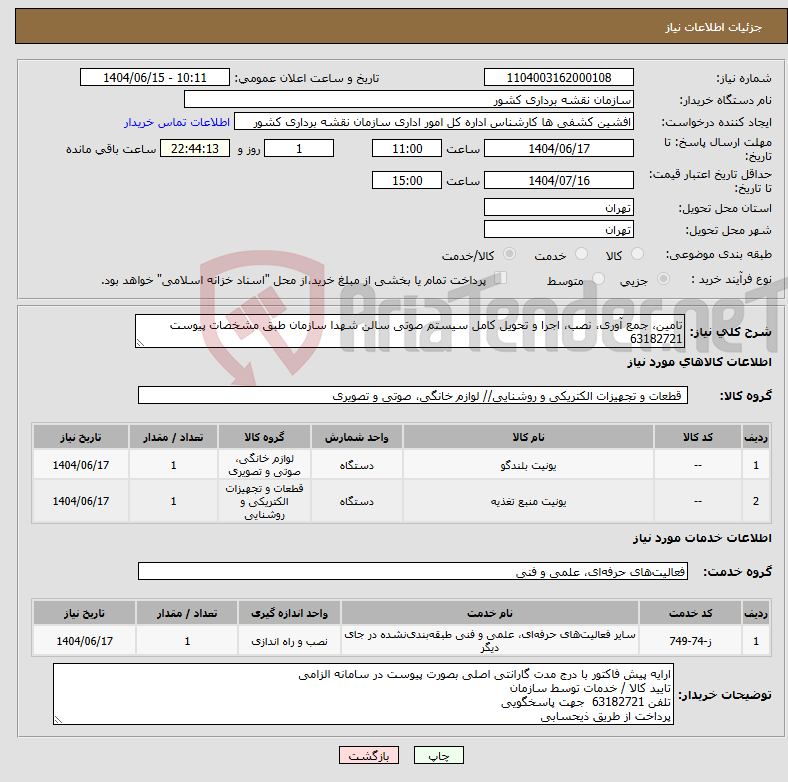
Task: Select the متوسط purchase type radio
Action: coord(598,278)
